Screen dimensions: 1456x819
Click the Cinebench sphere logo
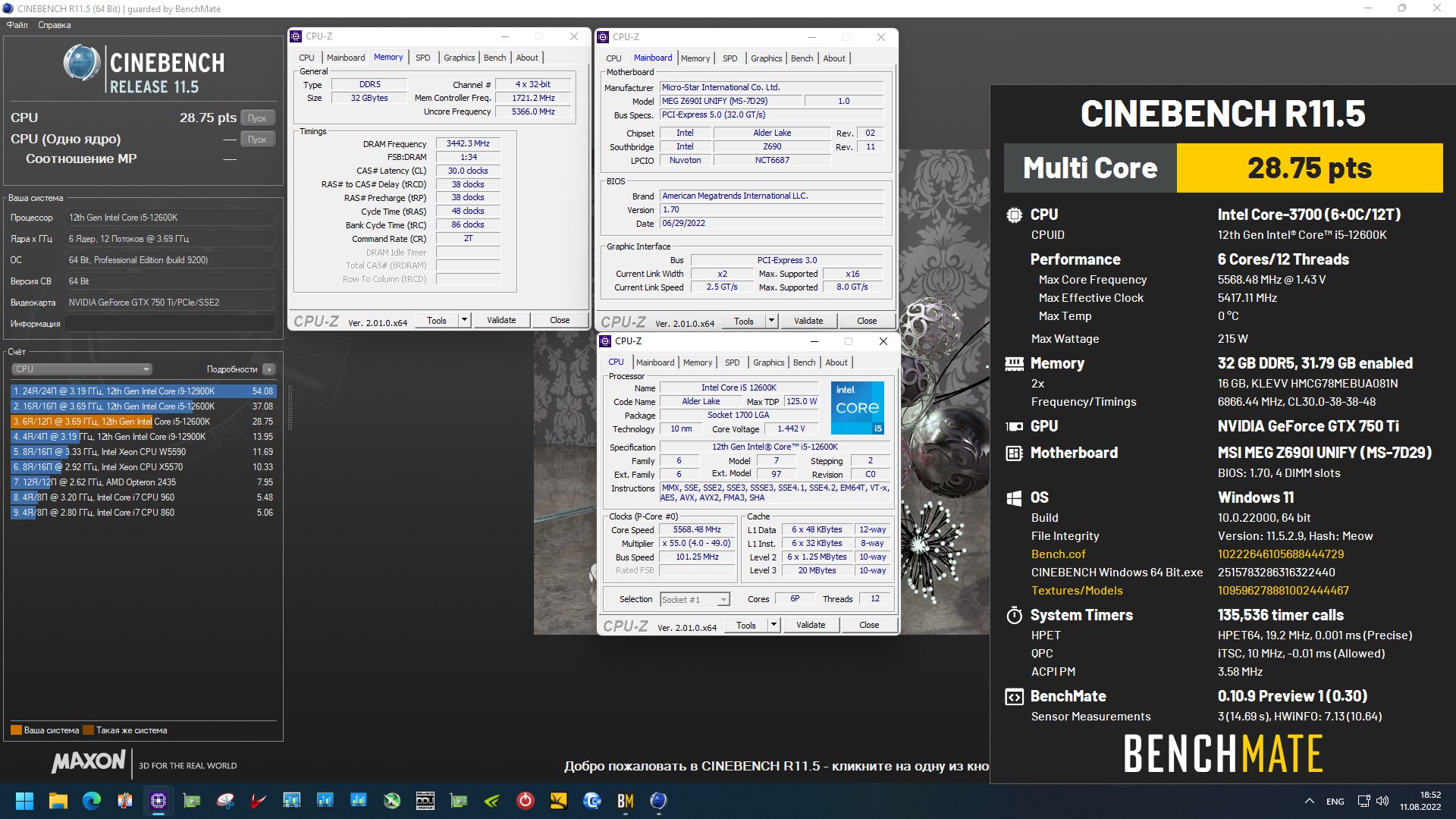[82, 63]
